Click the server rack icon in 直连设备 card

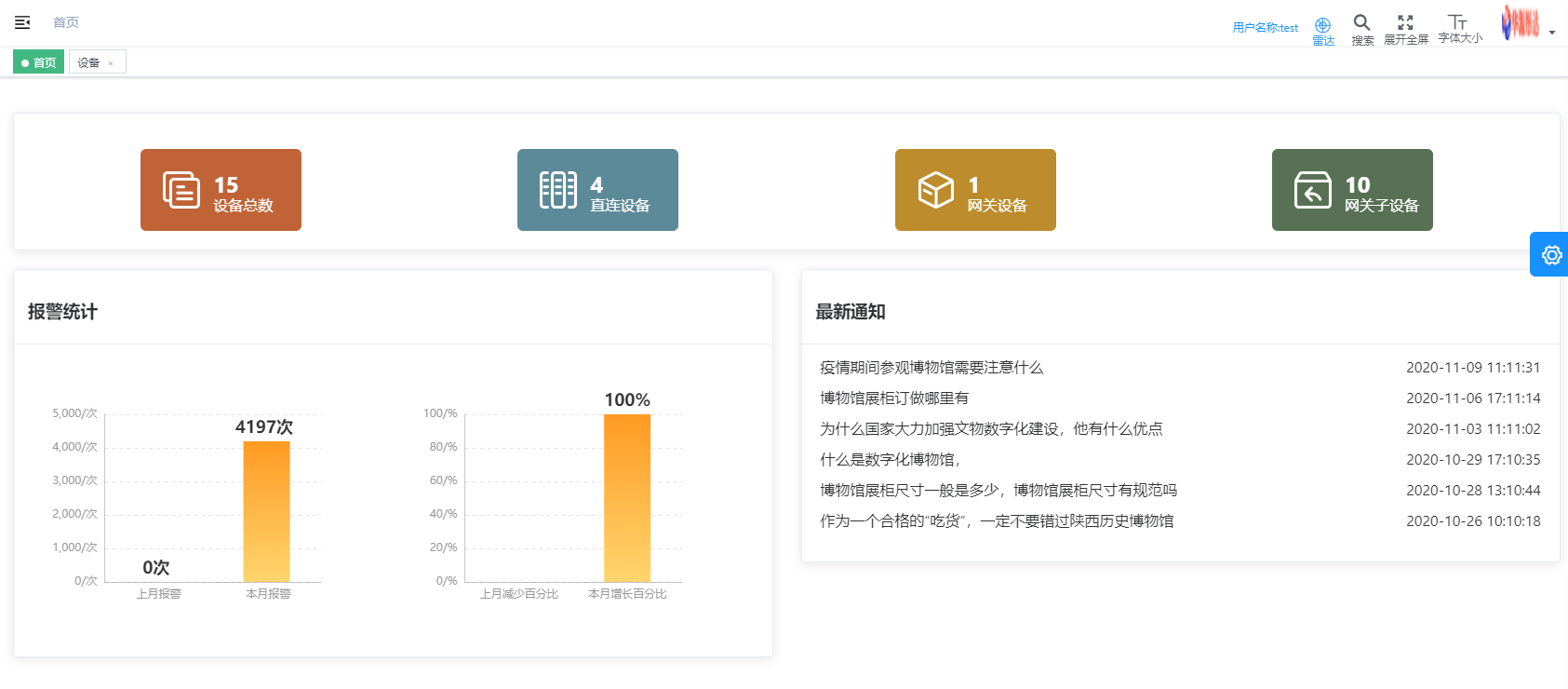click(558, 190)
